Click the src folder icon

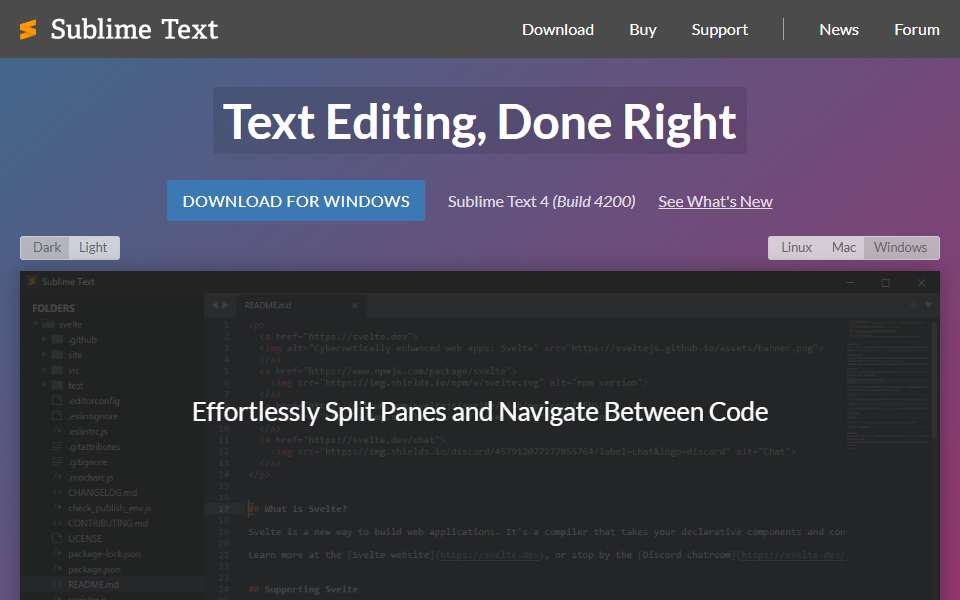click(58, 370)
